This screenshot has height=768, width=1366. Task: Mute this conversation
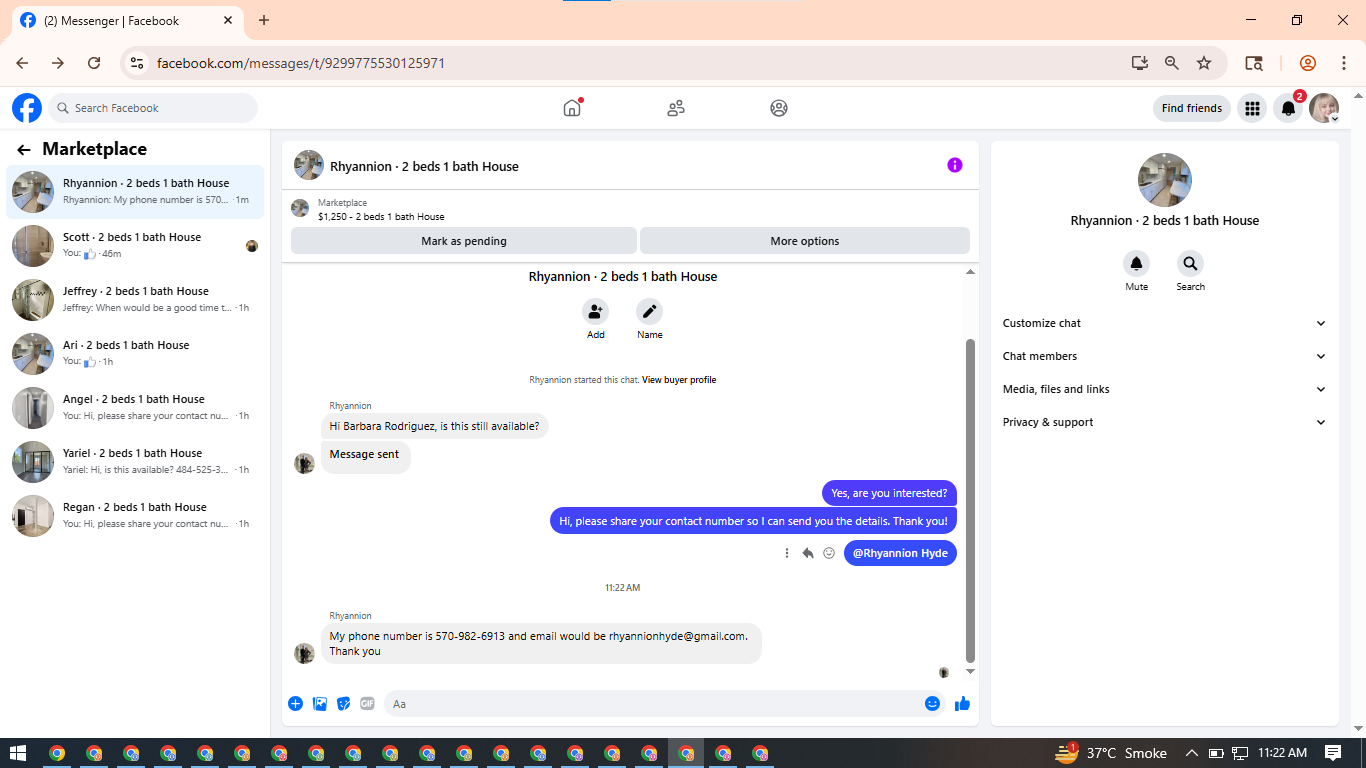pos(1137,263)
